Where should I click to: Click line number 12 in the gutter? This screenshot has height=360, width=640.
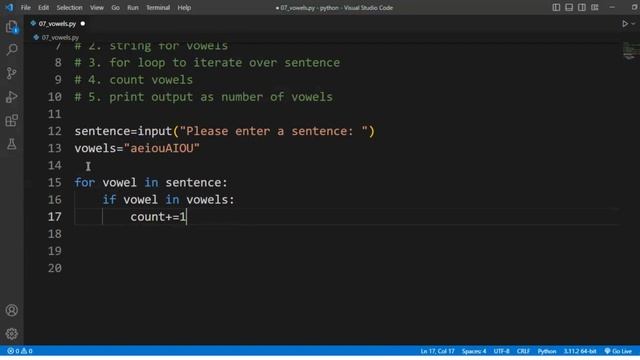[x=55, y=131]
